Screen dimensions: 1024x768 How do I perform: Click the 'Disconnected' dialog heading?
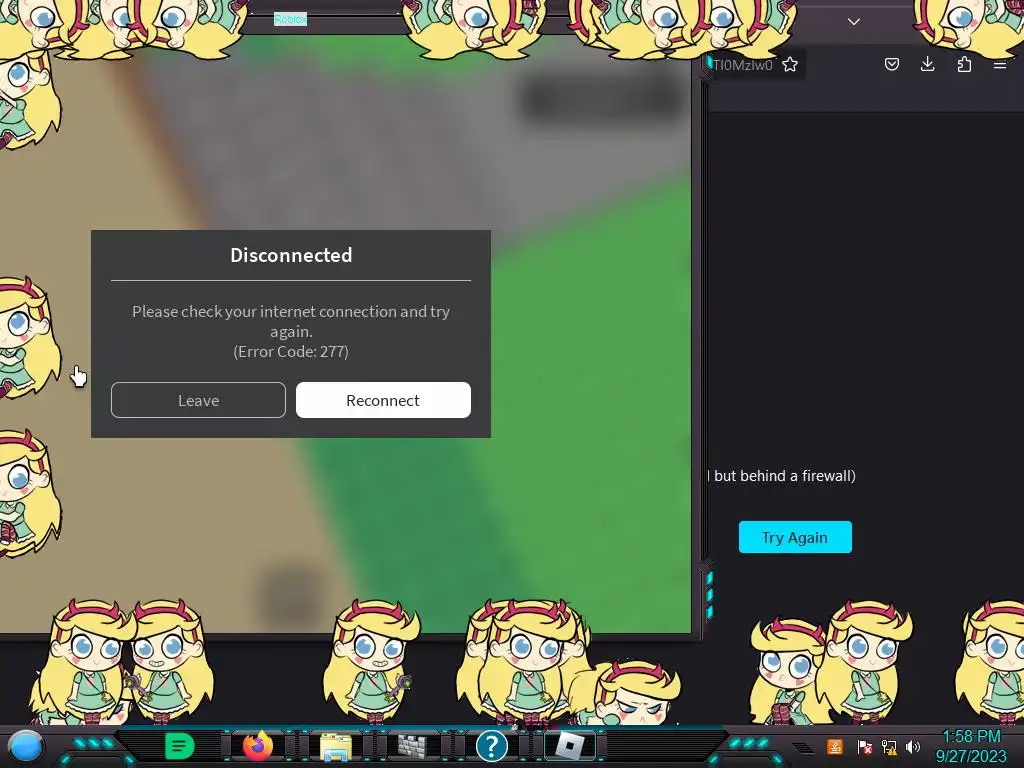pos(291,255)
